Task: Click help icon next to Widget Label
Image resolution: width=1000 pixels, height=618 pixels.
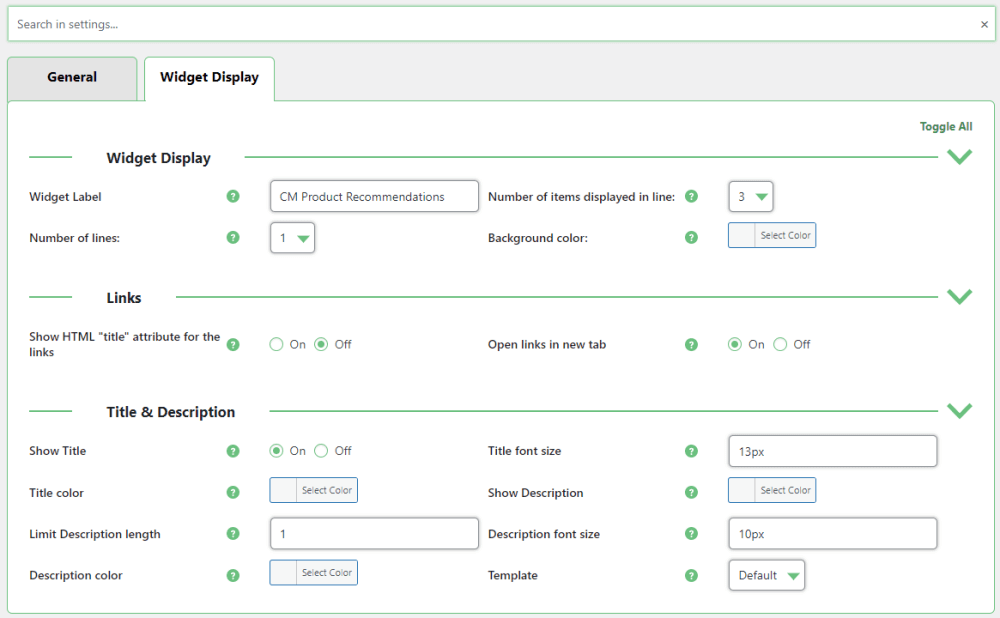Action: pyautogui.click(x=233, y=197)
